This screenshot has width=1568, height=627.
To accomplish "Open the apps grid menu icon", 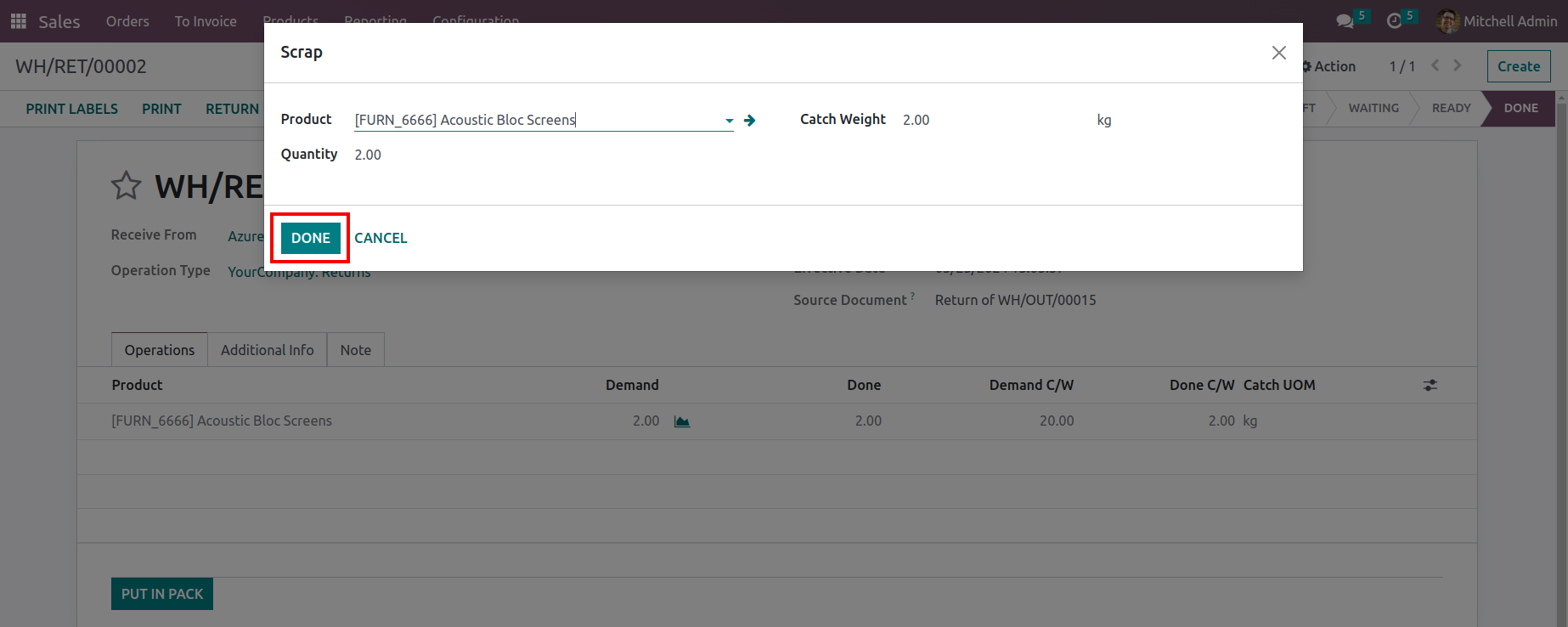I will [18, 21].
